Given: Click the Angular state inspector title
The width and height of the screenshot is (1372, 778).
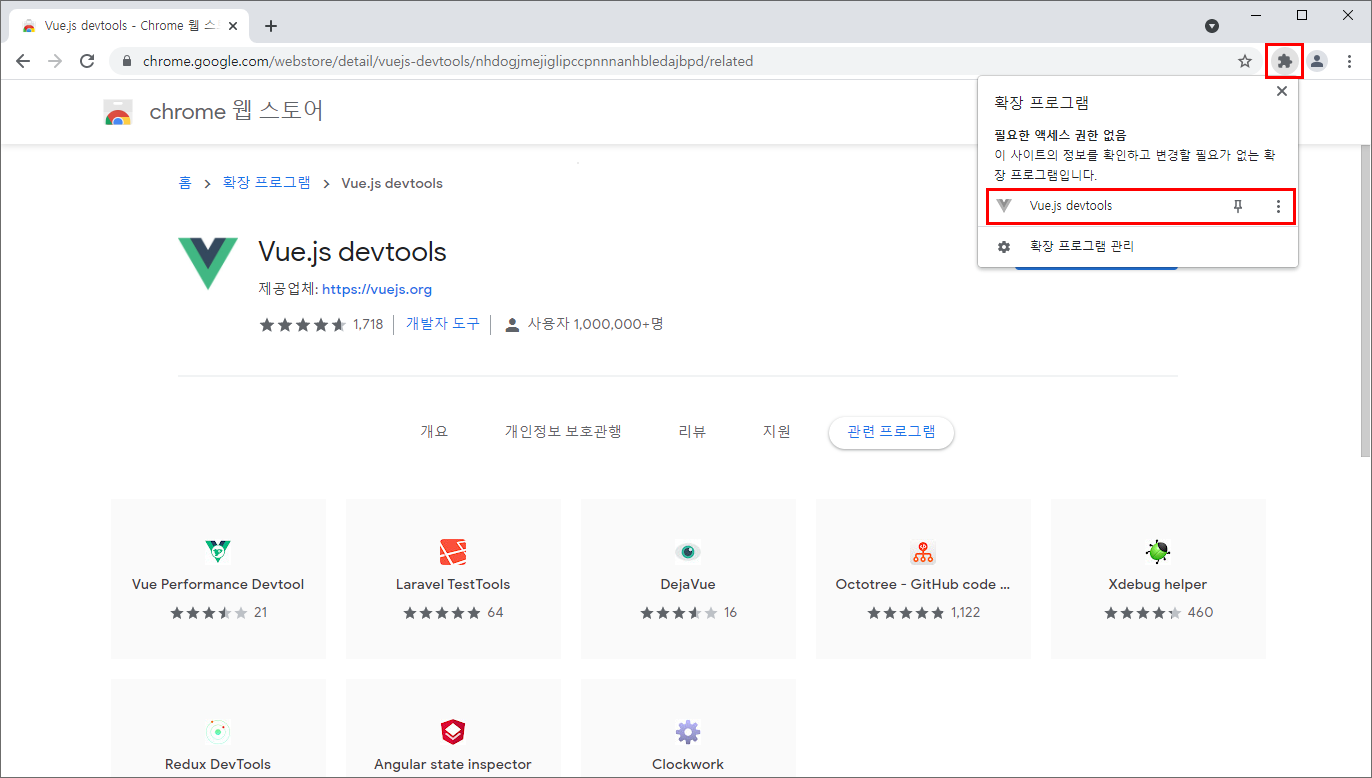Looking at the screenshot, I should [x=453, y=764].
